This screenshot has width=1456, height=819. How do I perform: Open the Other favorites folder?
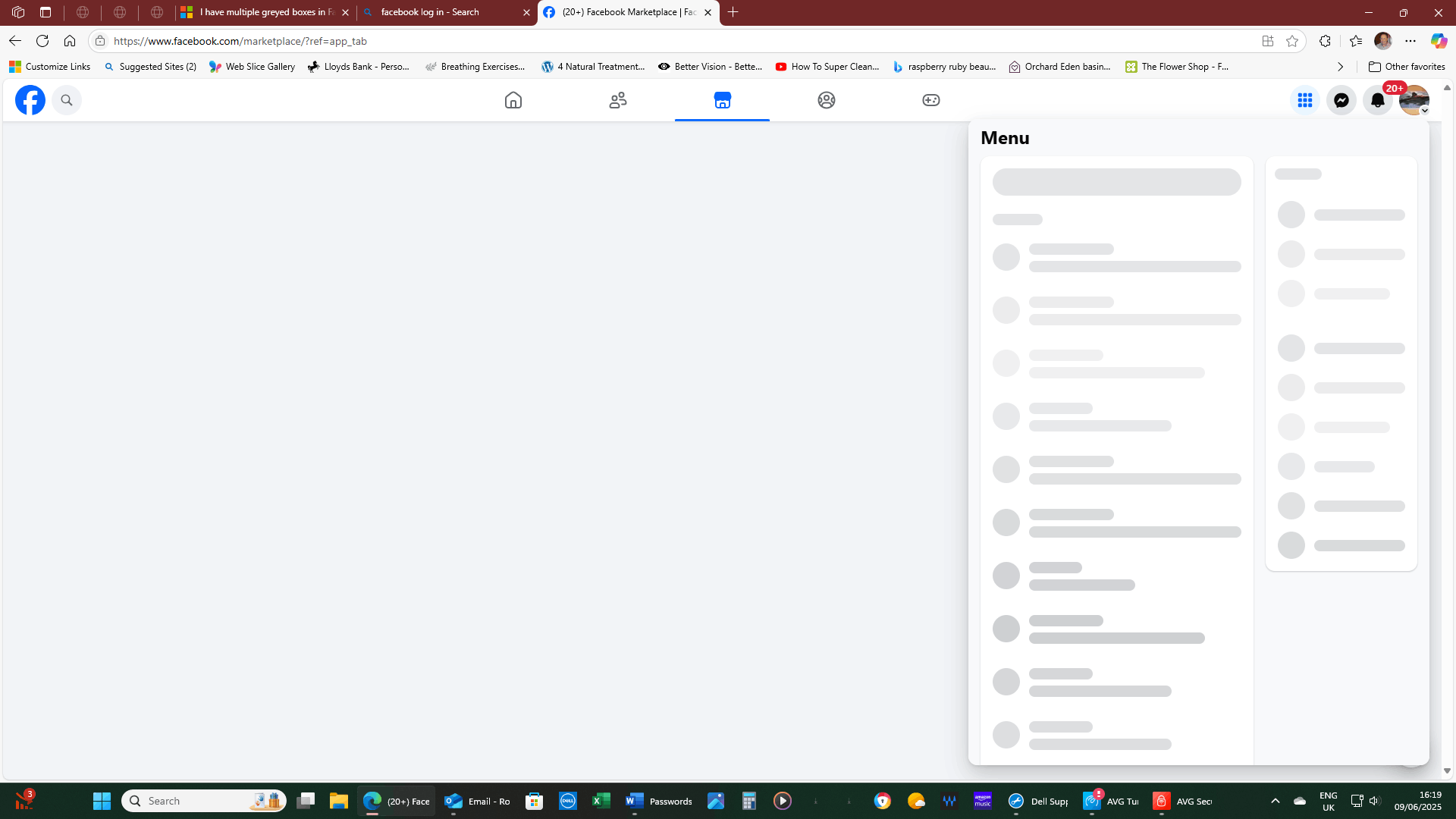[x=1407, y=67]
